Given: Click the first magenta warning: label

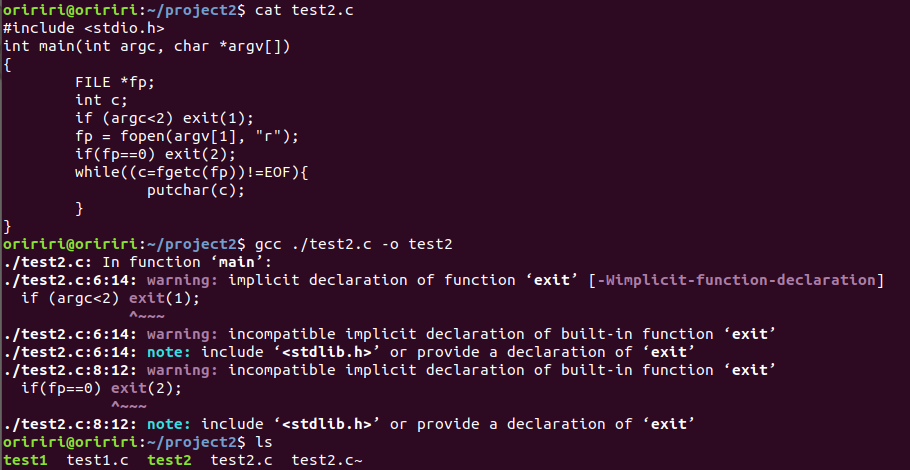Looking at the screenshot, I should tap(182, 280).
